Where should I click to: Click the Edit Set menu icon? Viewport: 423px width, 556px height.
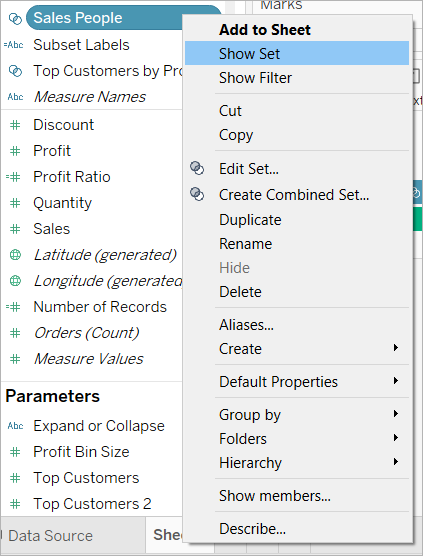point(197,168)
